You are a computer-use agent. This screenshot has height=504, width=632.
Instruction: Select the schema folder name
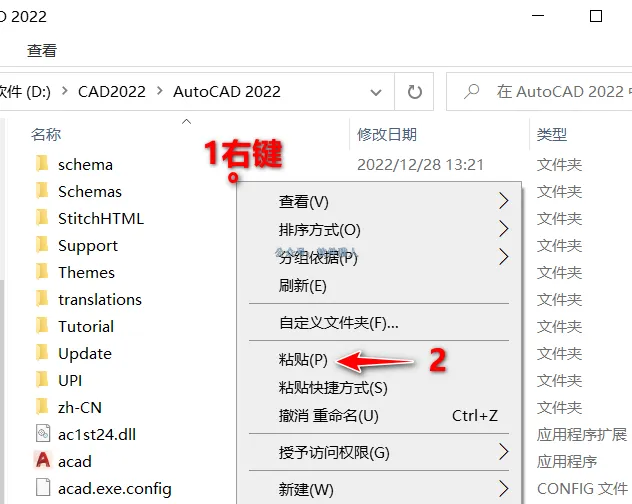pos(85,165)
